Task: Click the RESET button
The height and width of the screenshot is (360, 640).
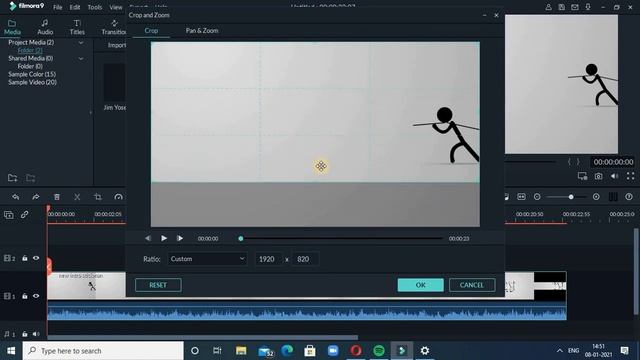Action: [x=158, y=285]
